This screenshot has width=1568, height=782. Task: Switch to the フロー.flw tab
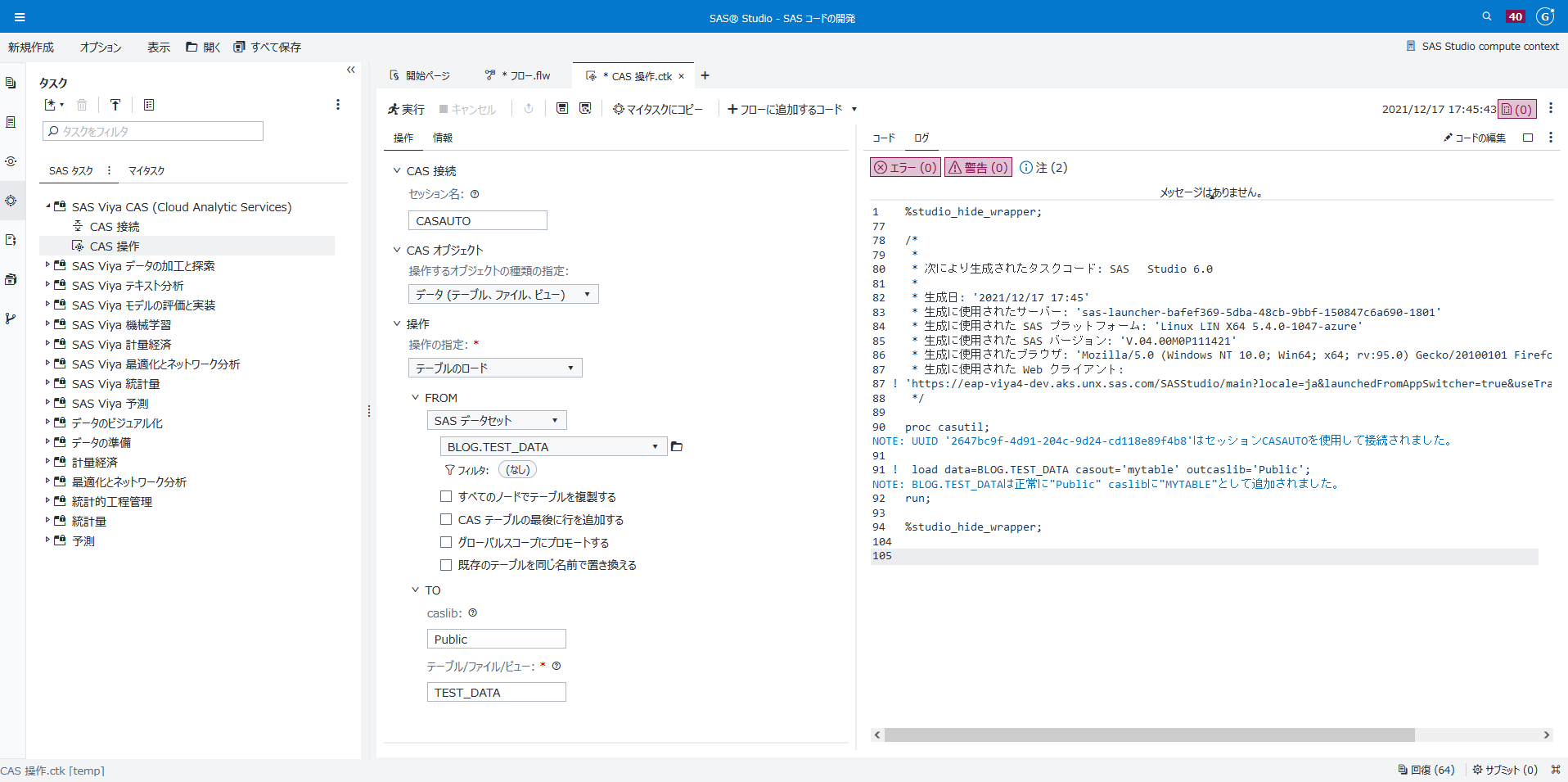(x=518, y=75)
